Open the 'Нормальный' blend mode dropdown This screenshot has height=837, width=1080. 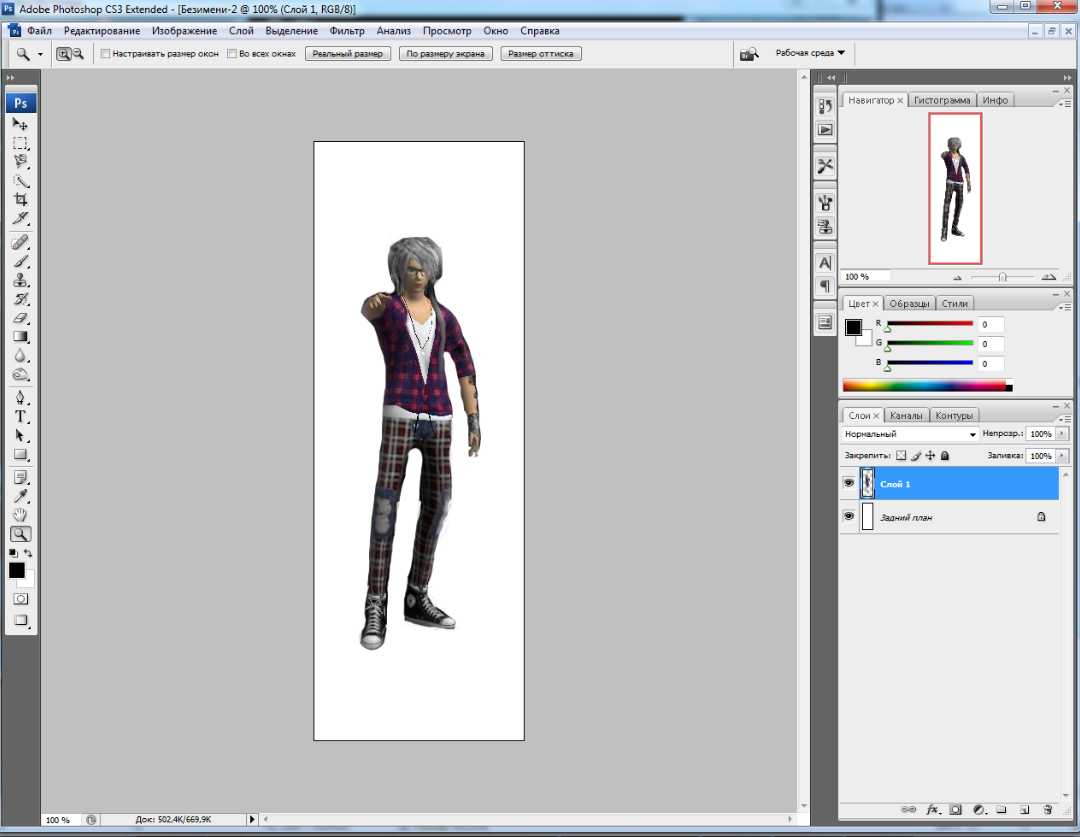[x=909, y=435]
